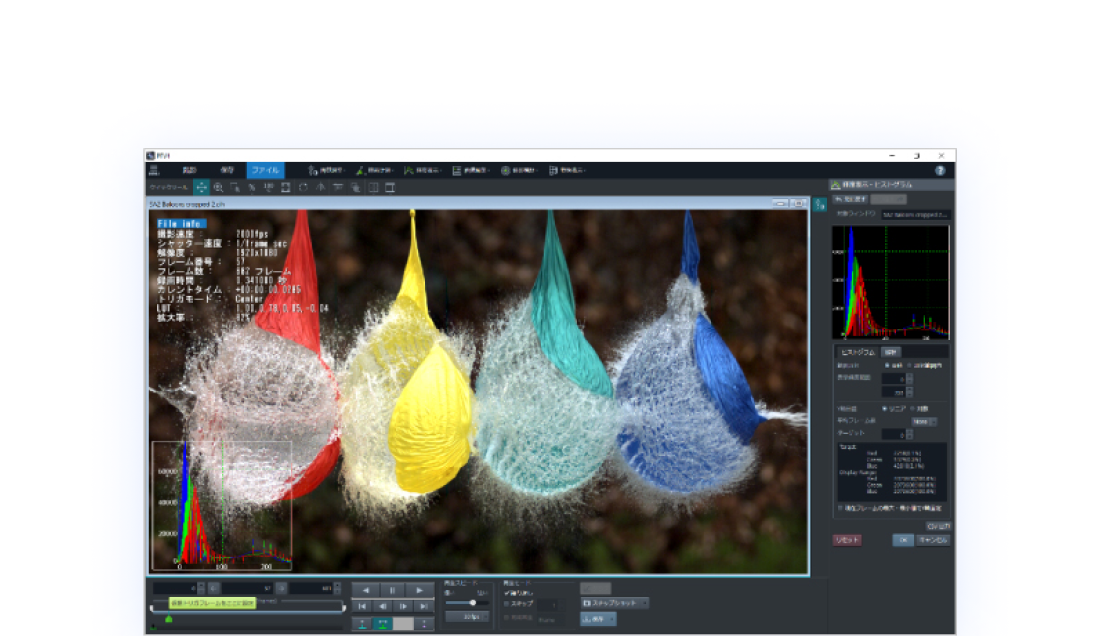
Task: Jump to the first frame
Action: pyautogui.click(x=362, y=606)
